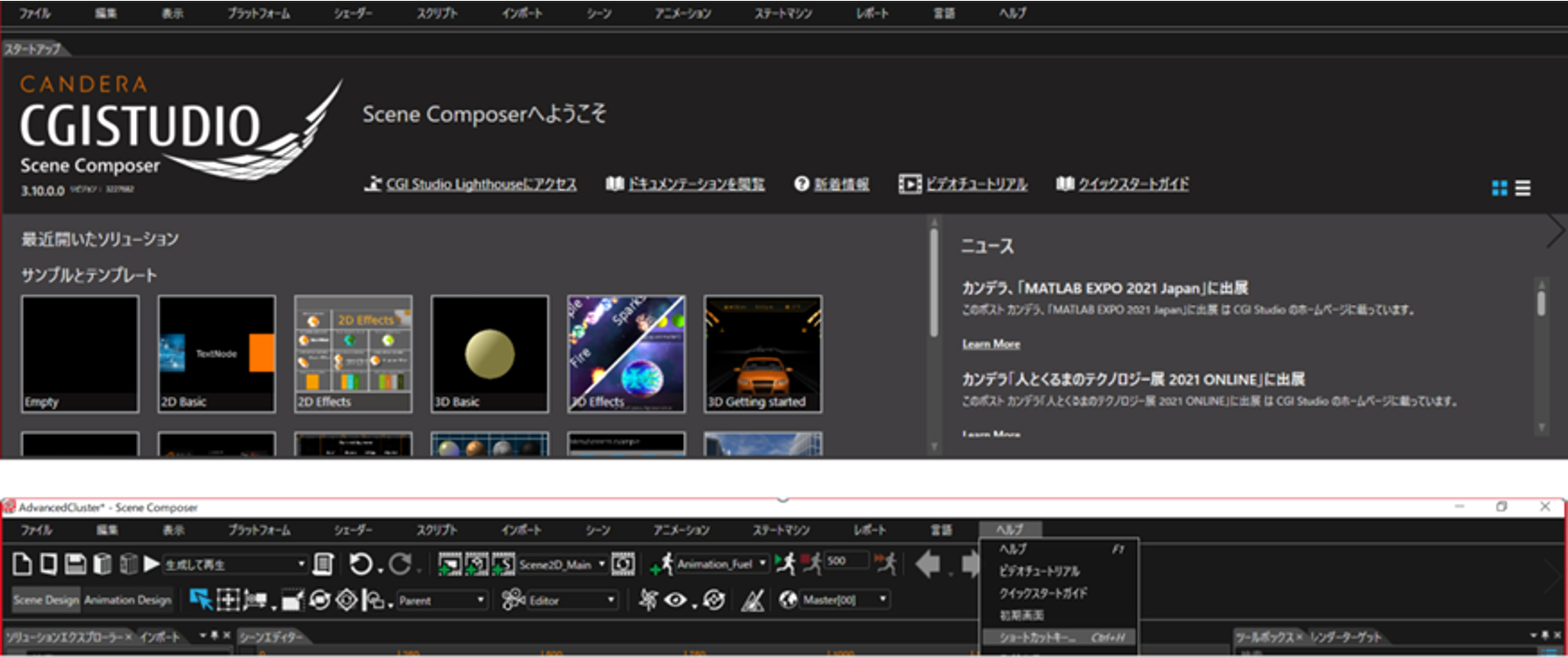Screen dimensions: 1568x657
Task: Click the globe icon beside Master[00]
Action: [x=788, y=599]
